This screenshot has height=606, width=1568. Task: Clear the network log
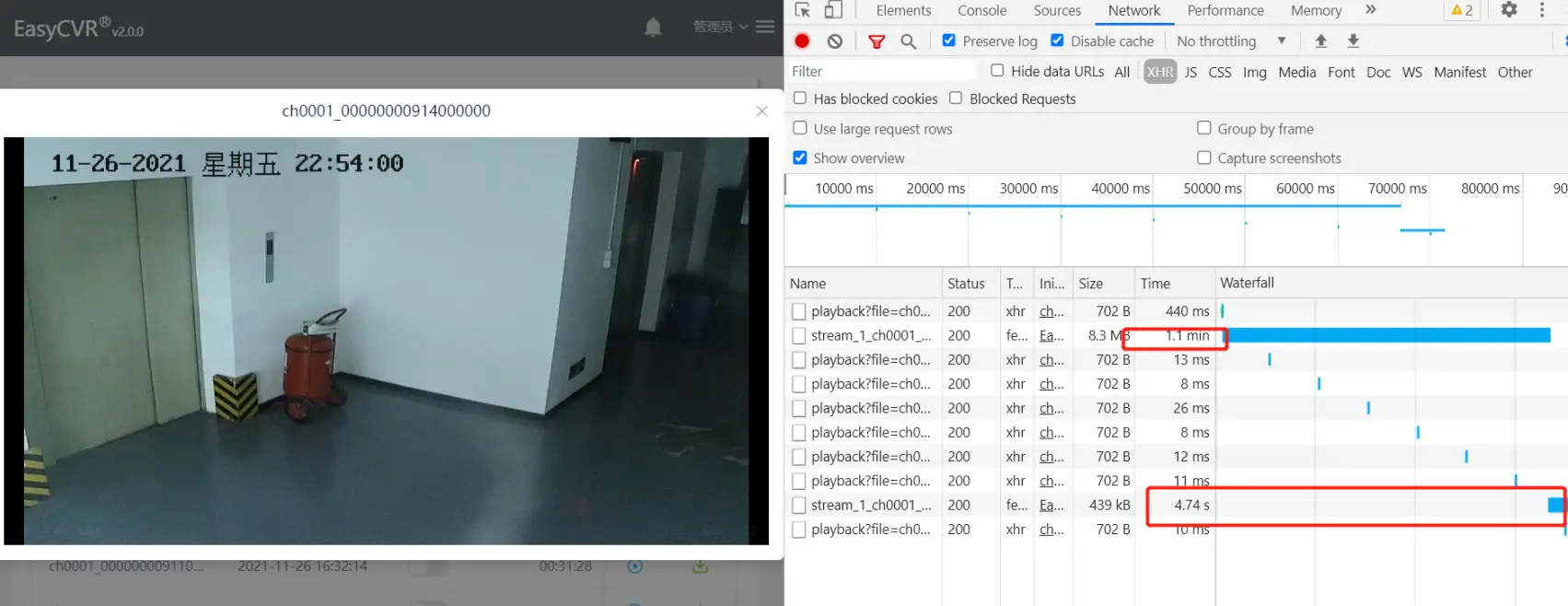tap(834, 41)
